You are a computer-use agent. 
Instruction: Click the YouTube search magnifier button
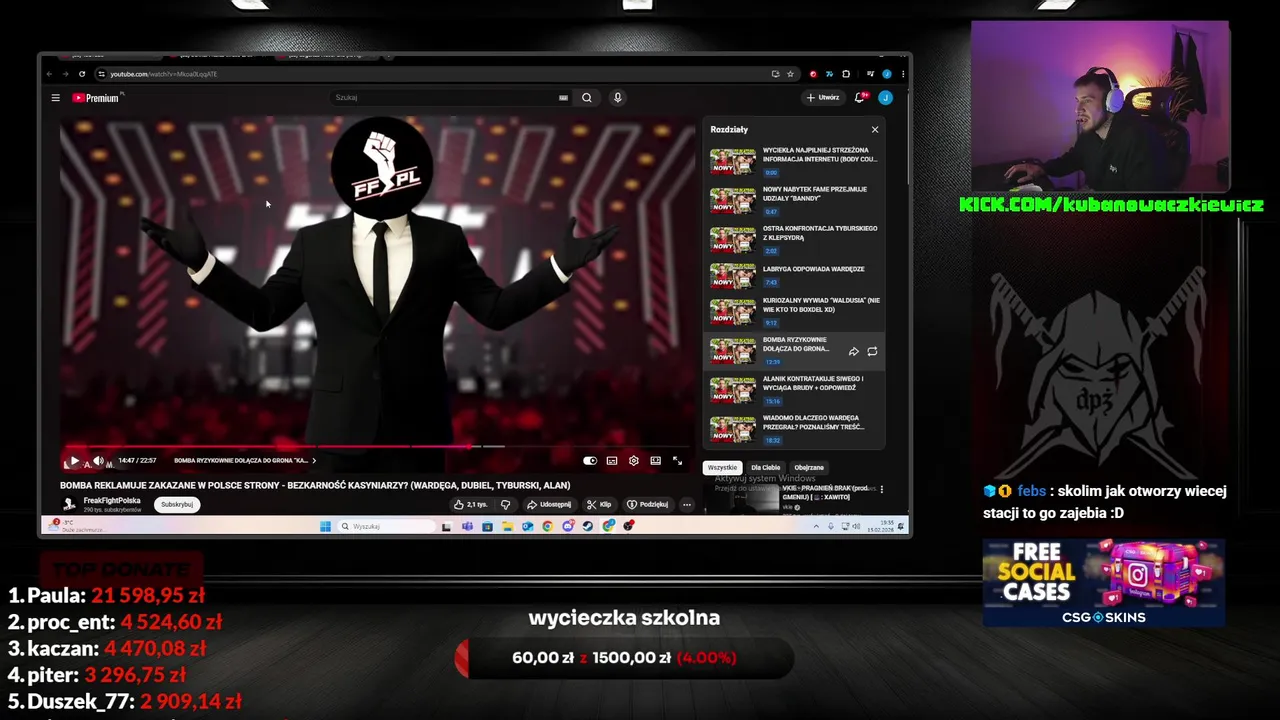click(x=587, y=98)
